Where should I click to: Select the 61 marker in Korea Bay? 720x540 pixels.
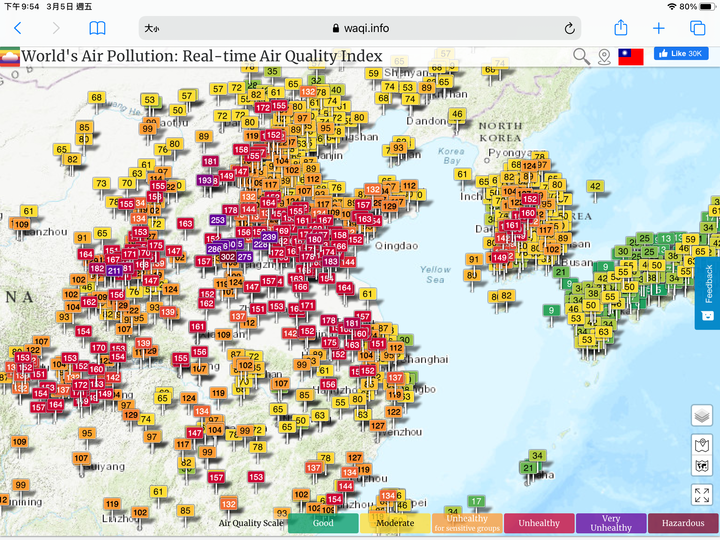462,174
